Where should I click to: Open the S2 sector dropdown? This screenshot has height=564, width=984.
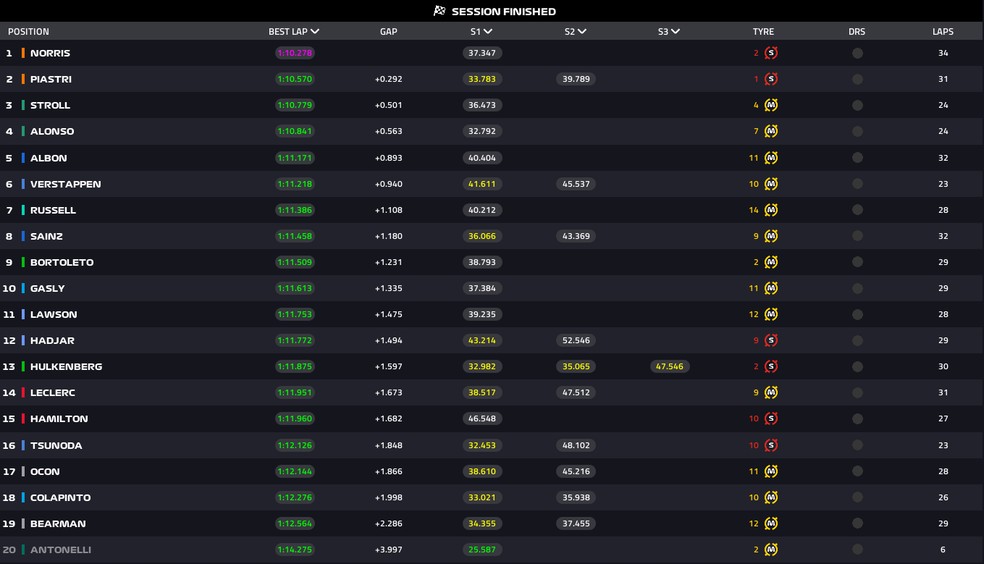tap(582, 31)
